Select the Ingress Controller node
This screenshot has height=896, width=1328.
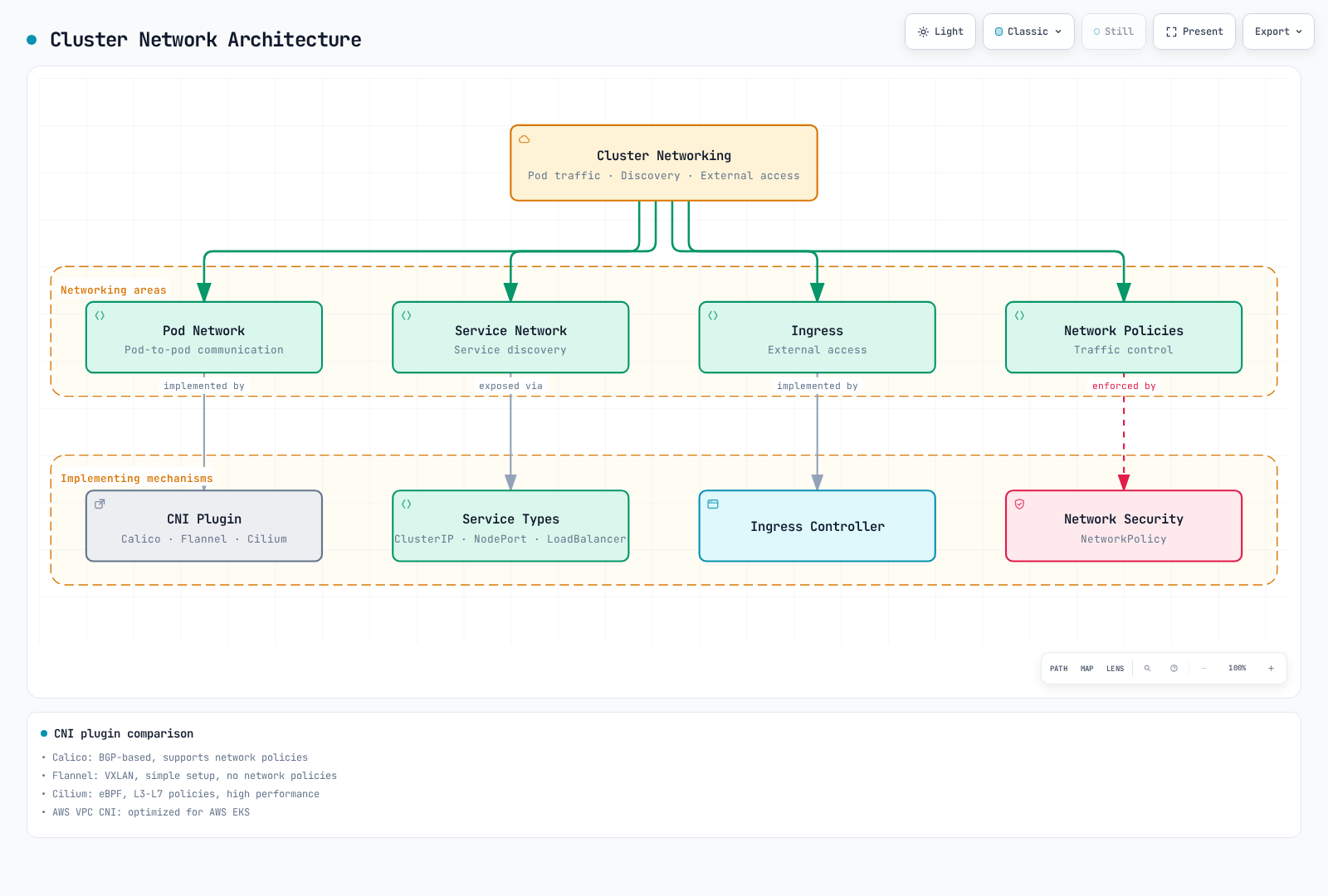pyautogui.click(x=818, y=526)
